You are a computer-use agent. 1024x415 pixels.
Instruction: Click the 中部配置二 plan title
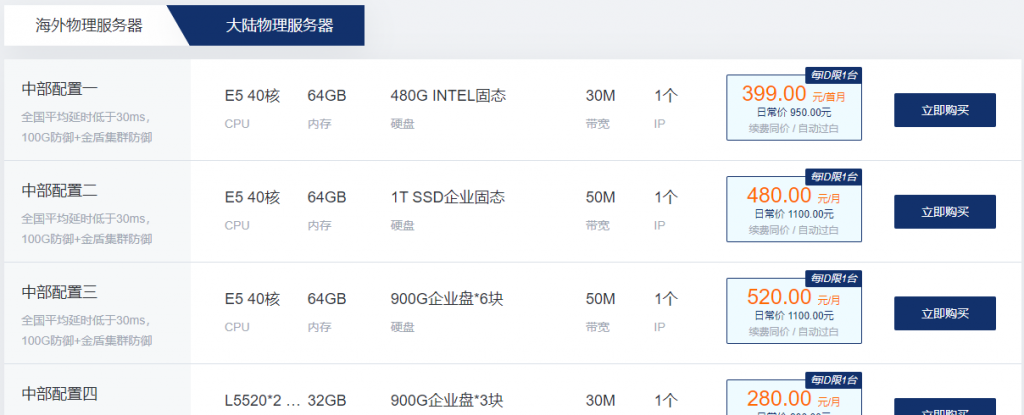pyautogui.click(x=59, y=191)
